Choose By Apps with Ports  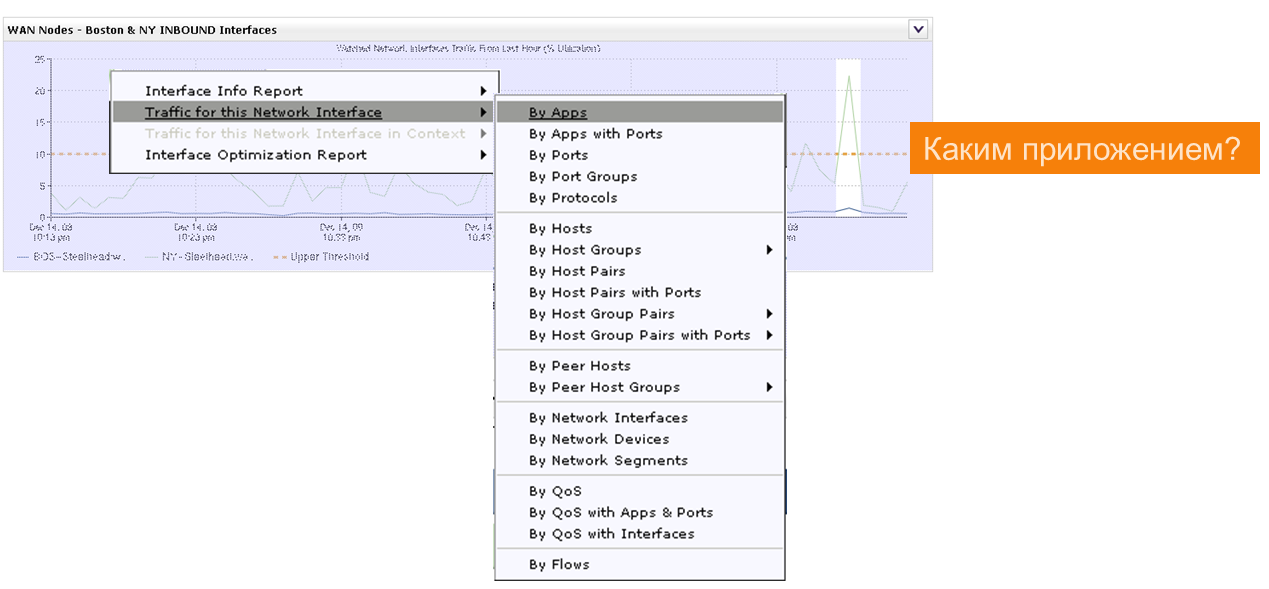[595, 134]
